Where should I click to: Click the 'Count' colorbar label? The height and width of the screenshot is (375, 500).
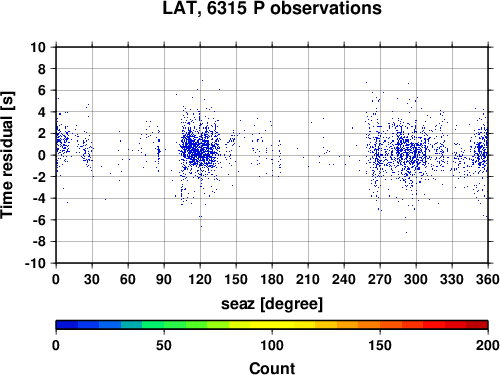point(272,368)
